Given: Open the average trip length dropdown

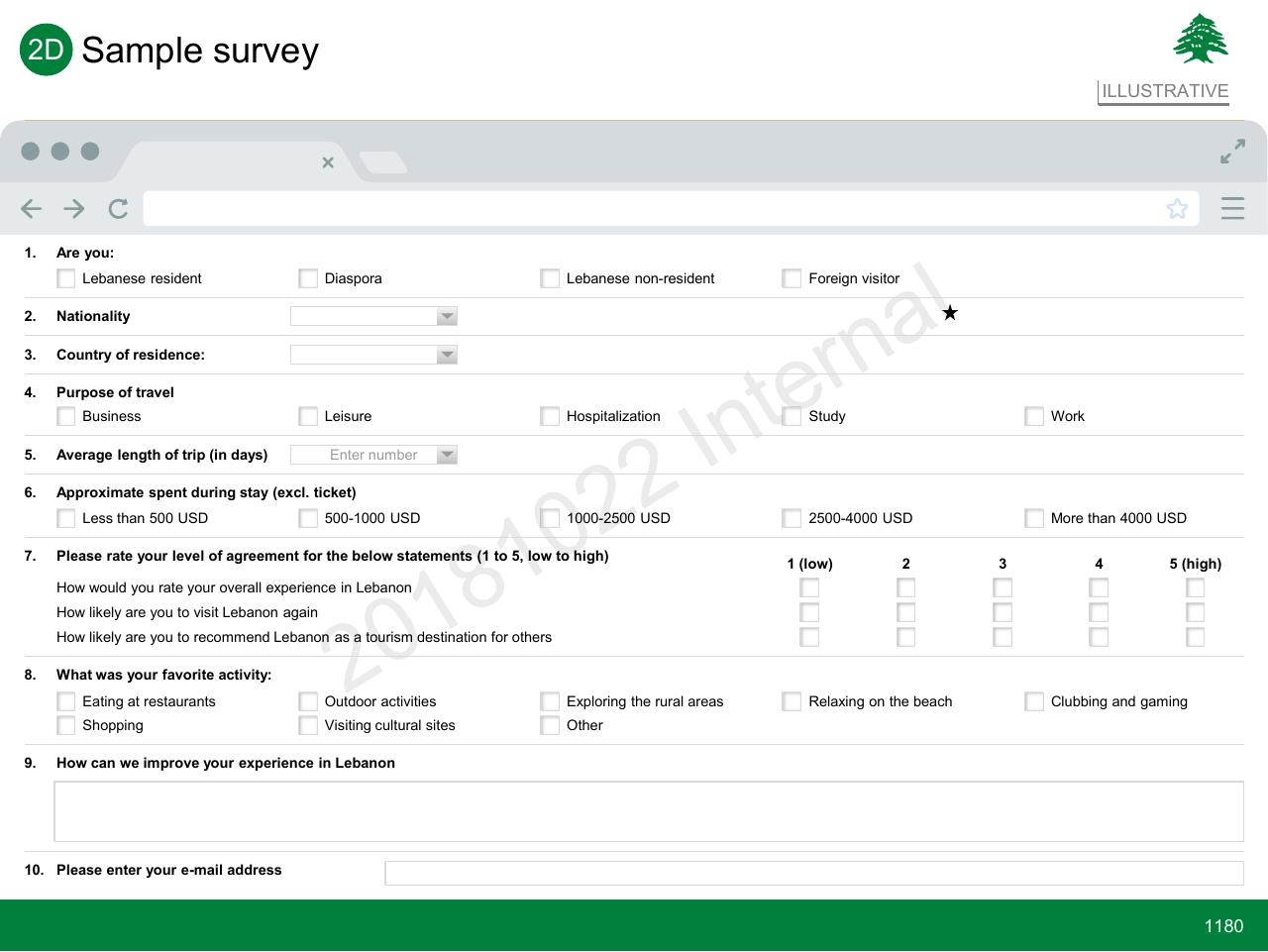Looking at the screenshot, I should [373, 455].
